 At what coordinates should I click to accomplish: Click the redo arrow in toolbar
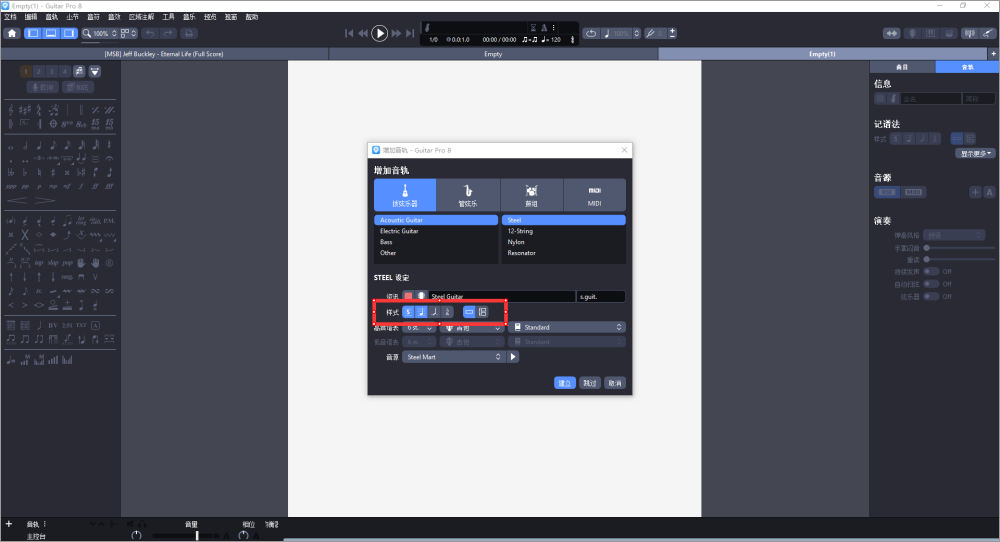[168, 33]
